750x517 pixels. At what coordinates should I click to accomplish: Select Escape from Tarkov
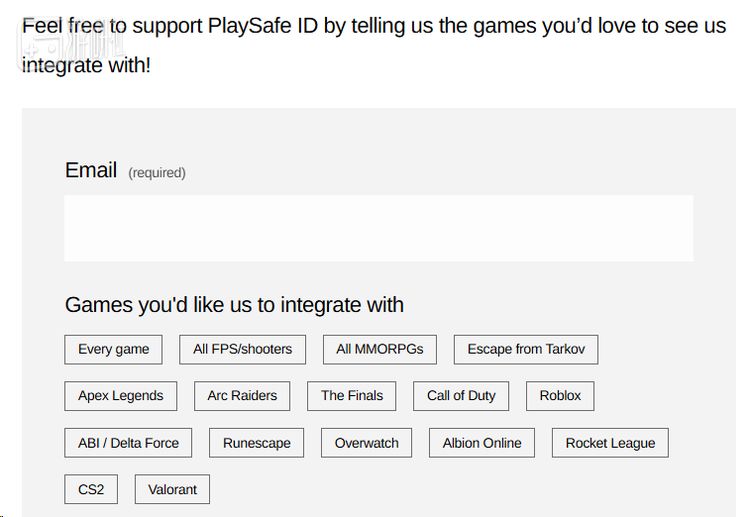click(x=526, y=349)
